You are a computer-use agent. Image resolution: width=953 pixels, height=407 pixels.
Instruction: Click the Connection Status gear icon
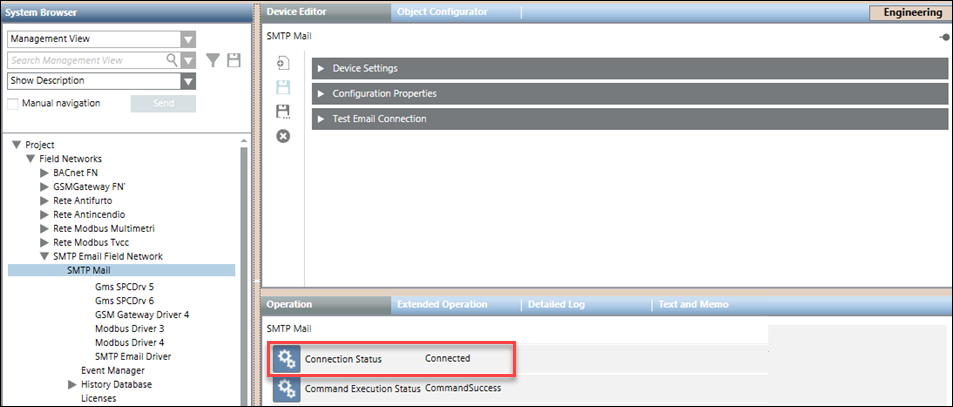coord(287,359)
